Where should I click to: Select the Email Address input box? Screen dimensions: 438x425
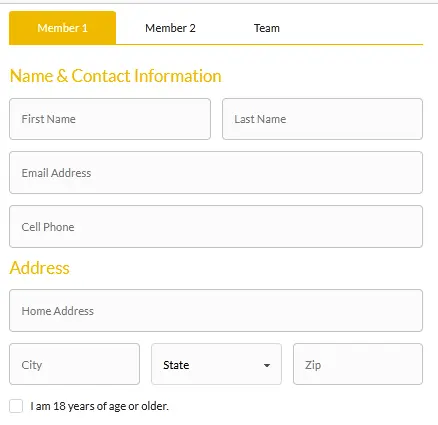click(216, 173)
